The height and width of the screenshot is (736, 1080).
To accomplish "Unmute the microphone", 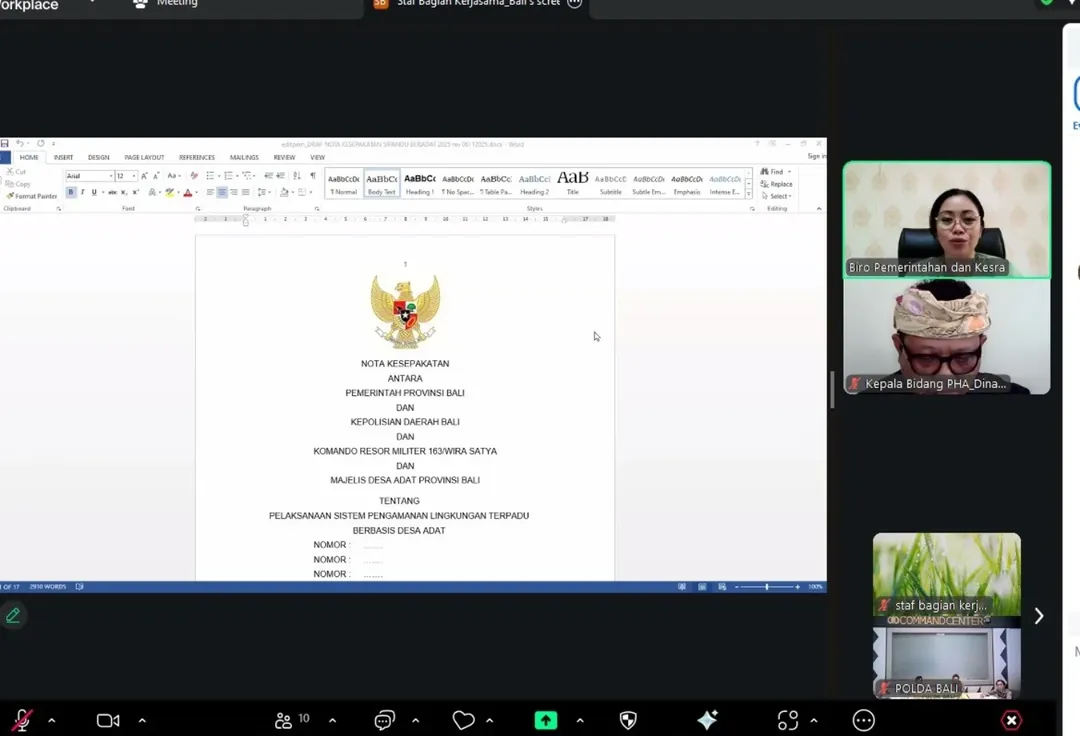I will [x=21, y=720].
